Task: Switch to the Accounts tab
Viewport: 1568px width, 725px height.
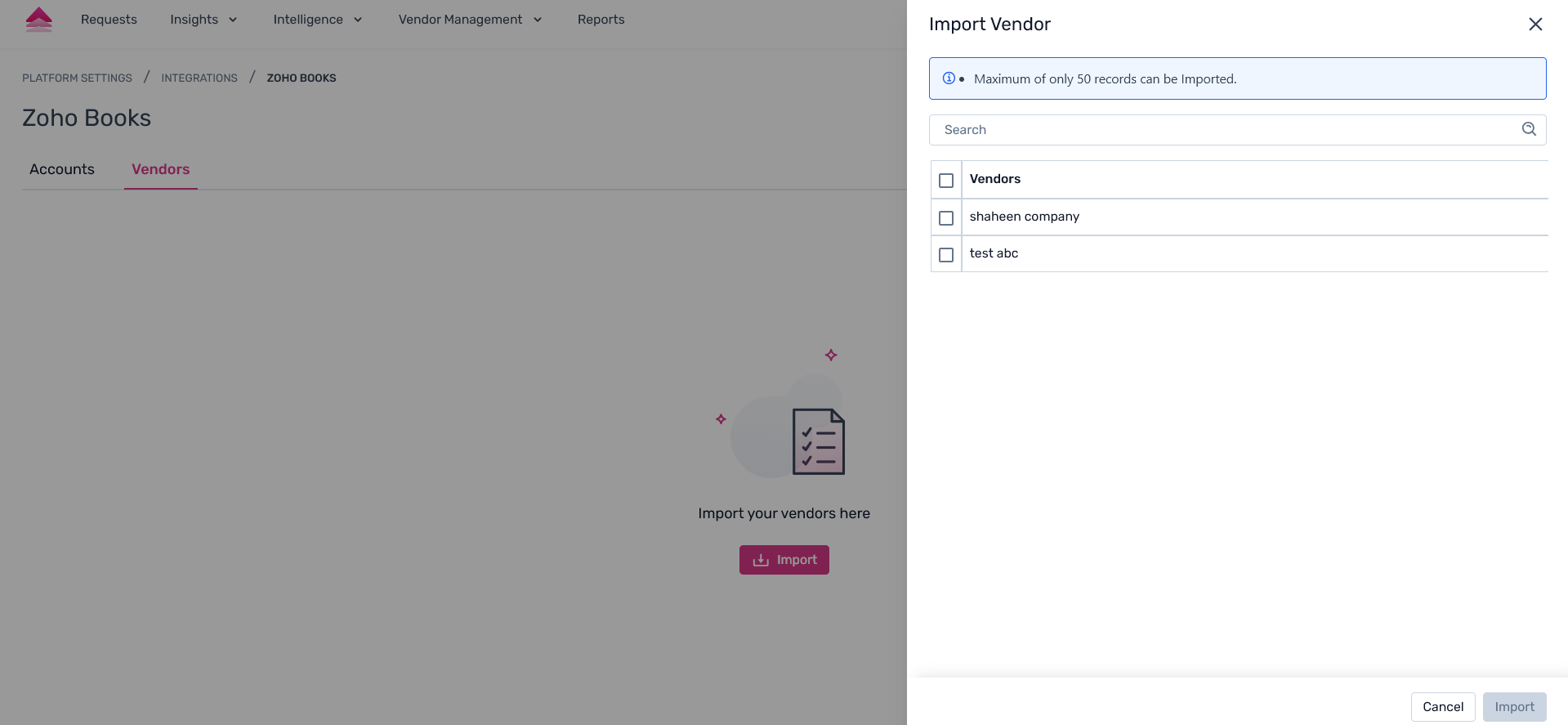Action: (62, 169)
